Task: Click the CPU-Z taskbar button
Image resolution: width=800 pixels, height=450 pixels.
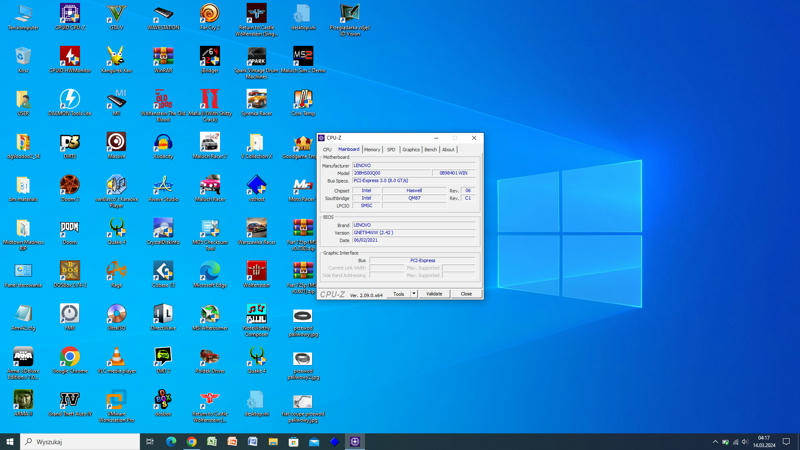Action: tap(355, 441)
